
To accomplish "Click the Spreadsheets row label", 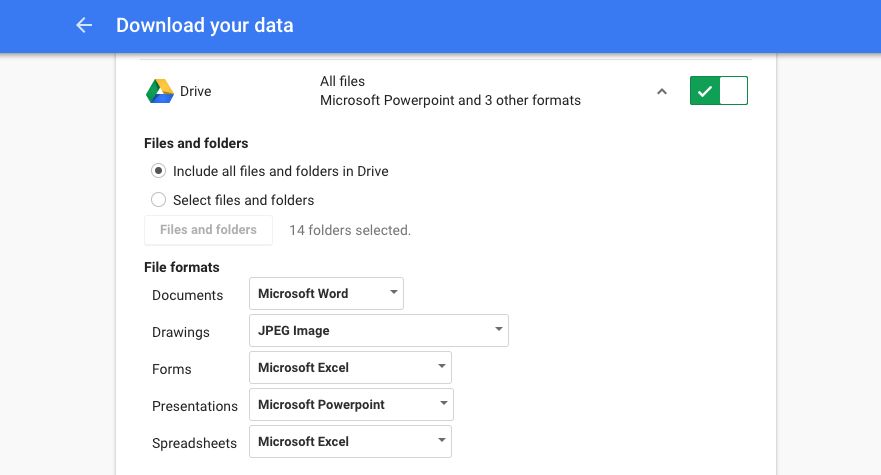I will click(x=194, y=444).
